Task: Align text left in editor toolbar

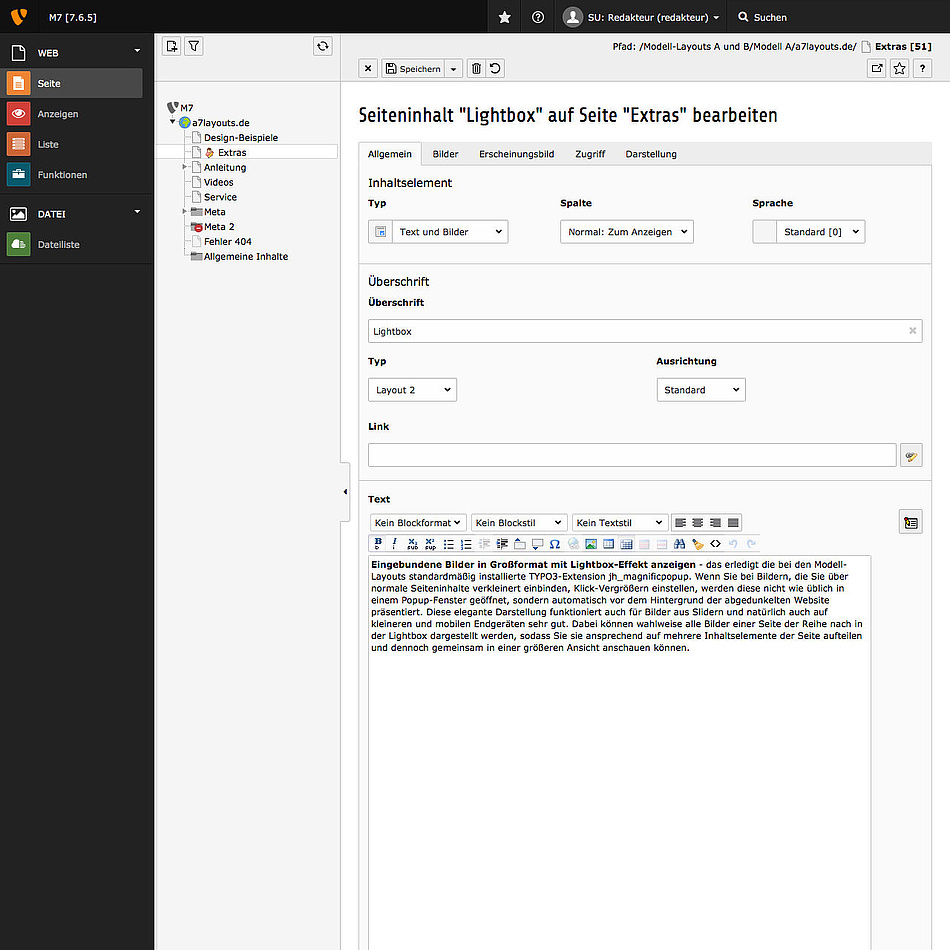Action: [x=680, y=522]
